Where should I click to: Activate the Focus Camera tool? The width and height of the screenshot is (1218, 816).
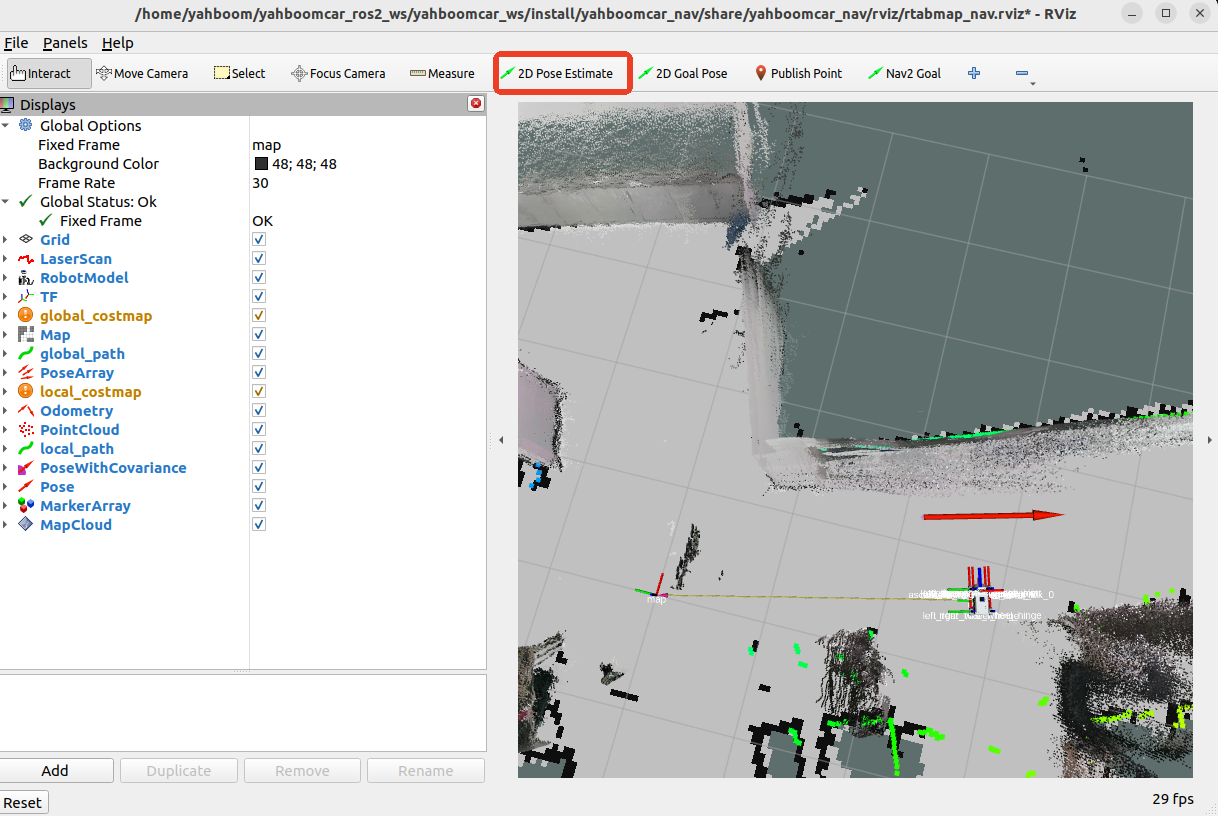point(338,73)
